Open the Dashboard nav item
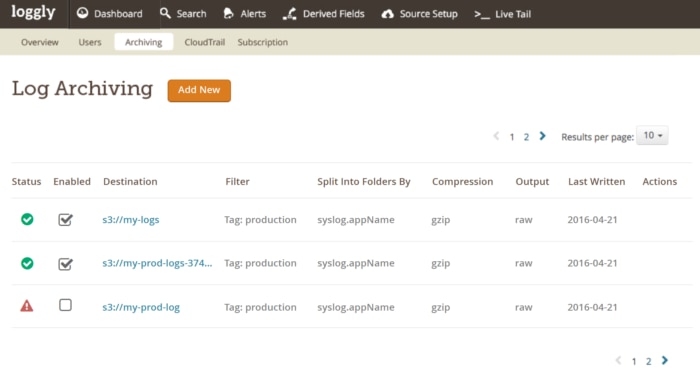Screen dimensions: 700x381 point(109,14)
